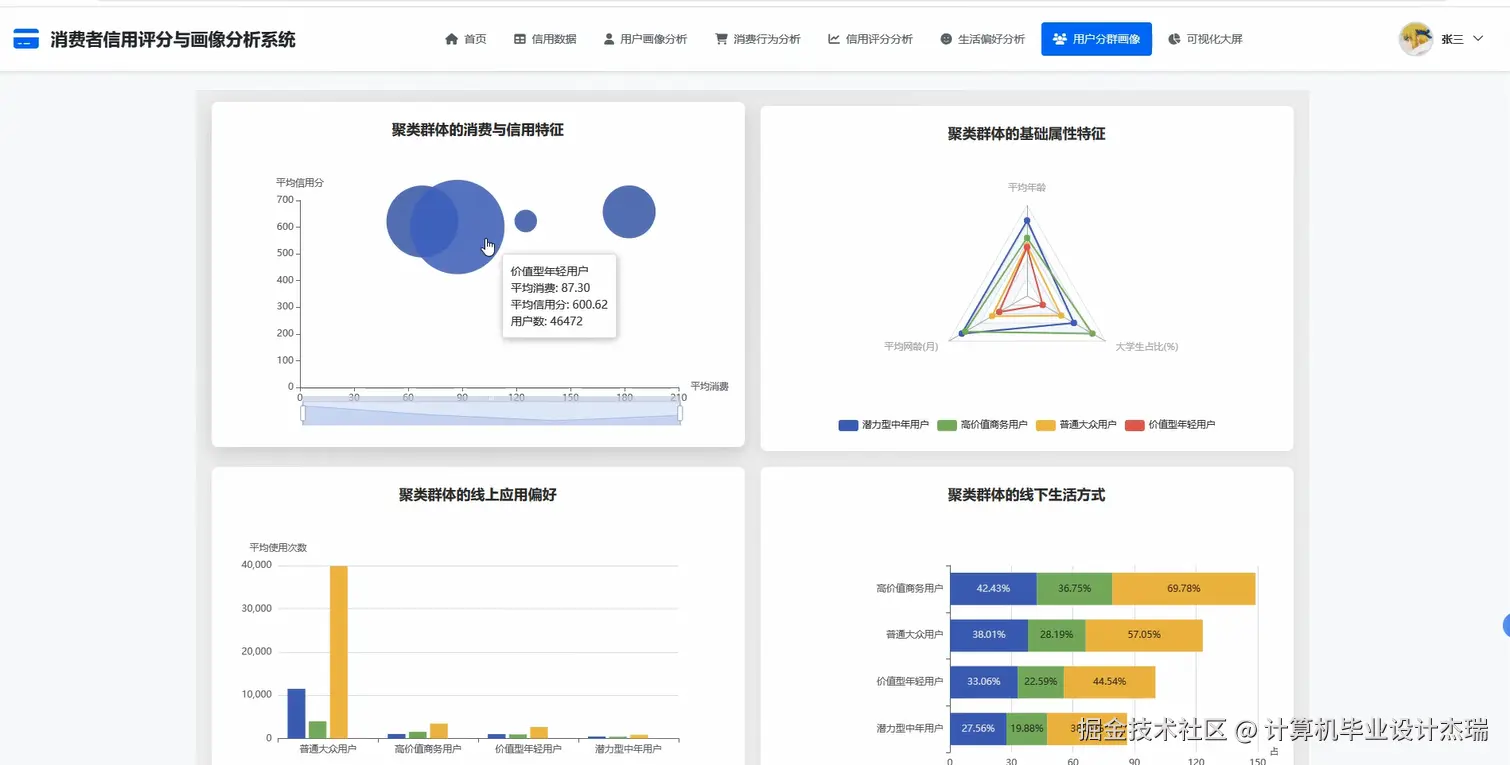Viewport: 1510px width, 765px height.
Task: Click the 57.05% yellow bar segment
Action: click(1144, 635)
